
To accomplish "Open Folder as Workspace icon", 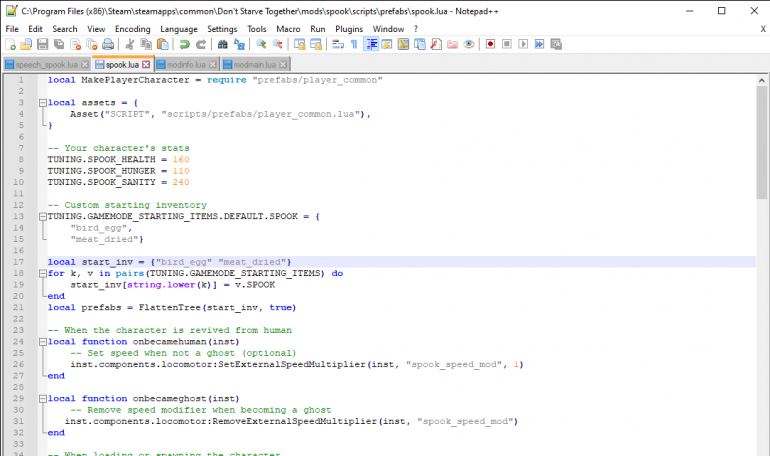I will [452, 45].
